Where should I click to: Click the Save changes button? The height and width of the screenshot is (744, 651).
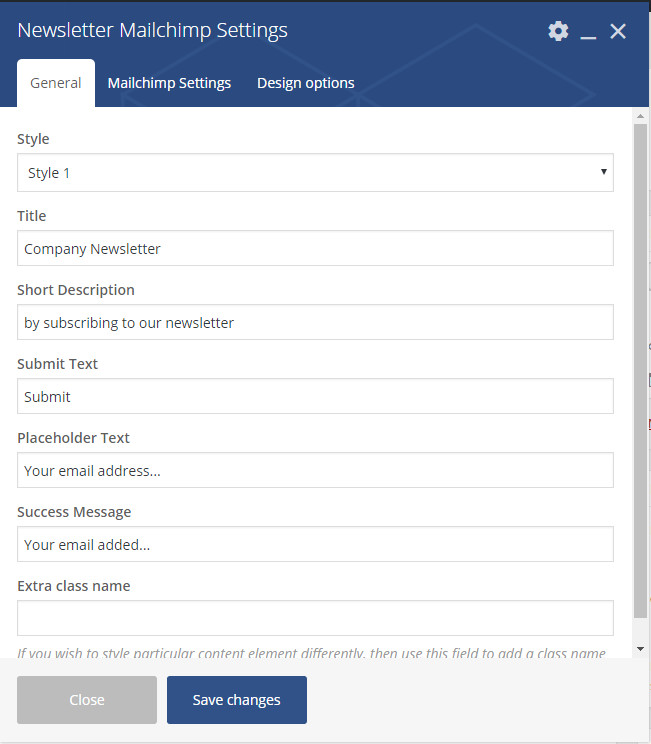[x=236, y=700]
